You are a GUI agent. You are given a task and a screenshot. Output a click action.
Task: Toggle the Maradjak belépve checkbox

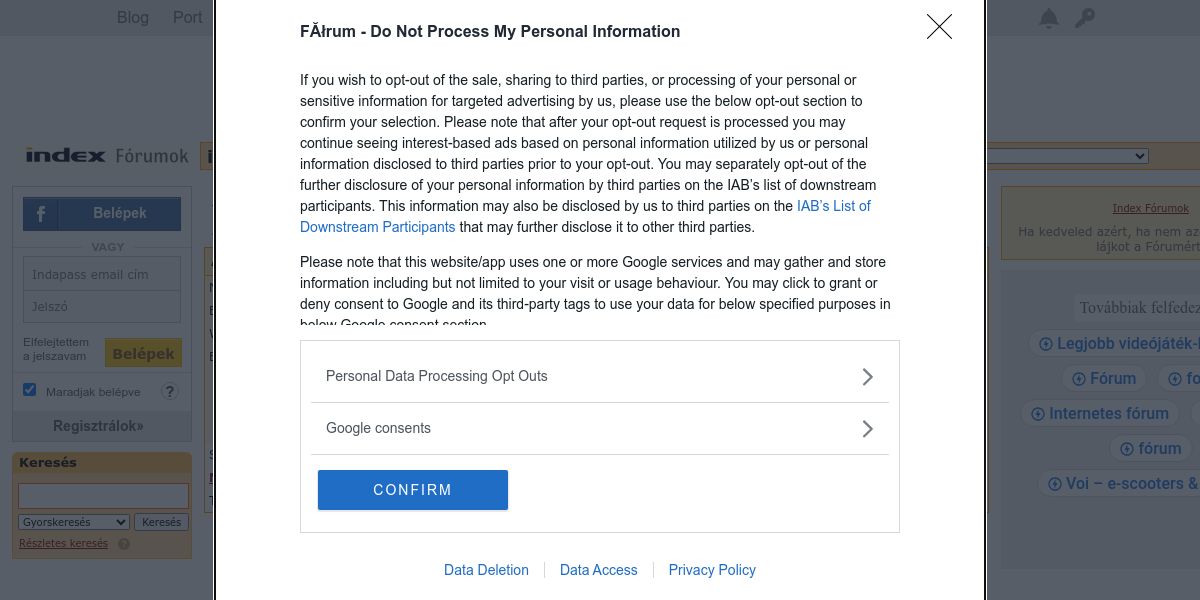coord(30,390)
